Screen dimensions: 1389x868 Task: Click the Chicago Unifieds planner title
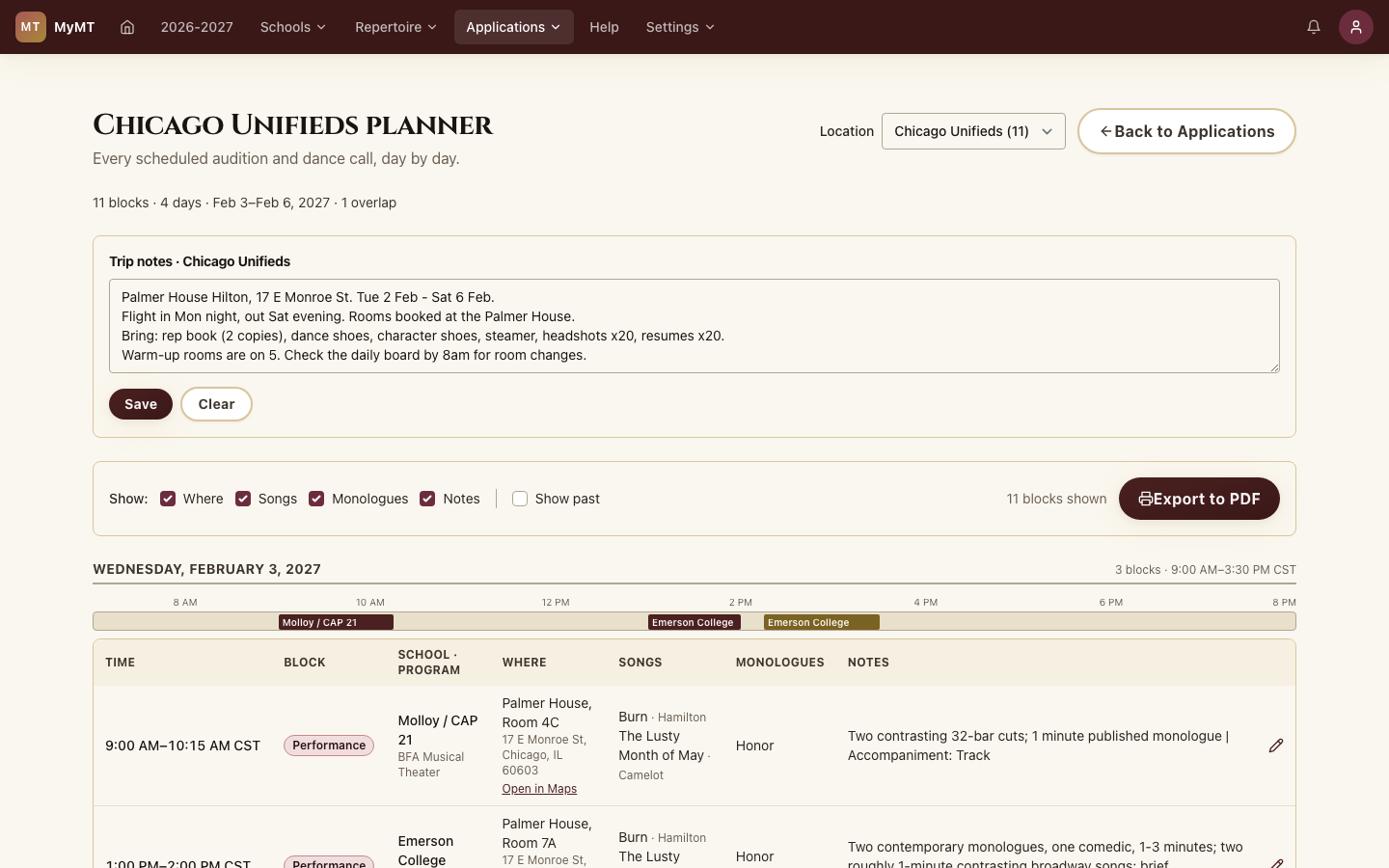[x=292, y=125]
